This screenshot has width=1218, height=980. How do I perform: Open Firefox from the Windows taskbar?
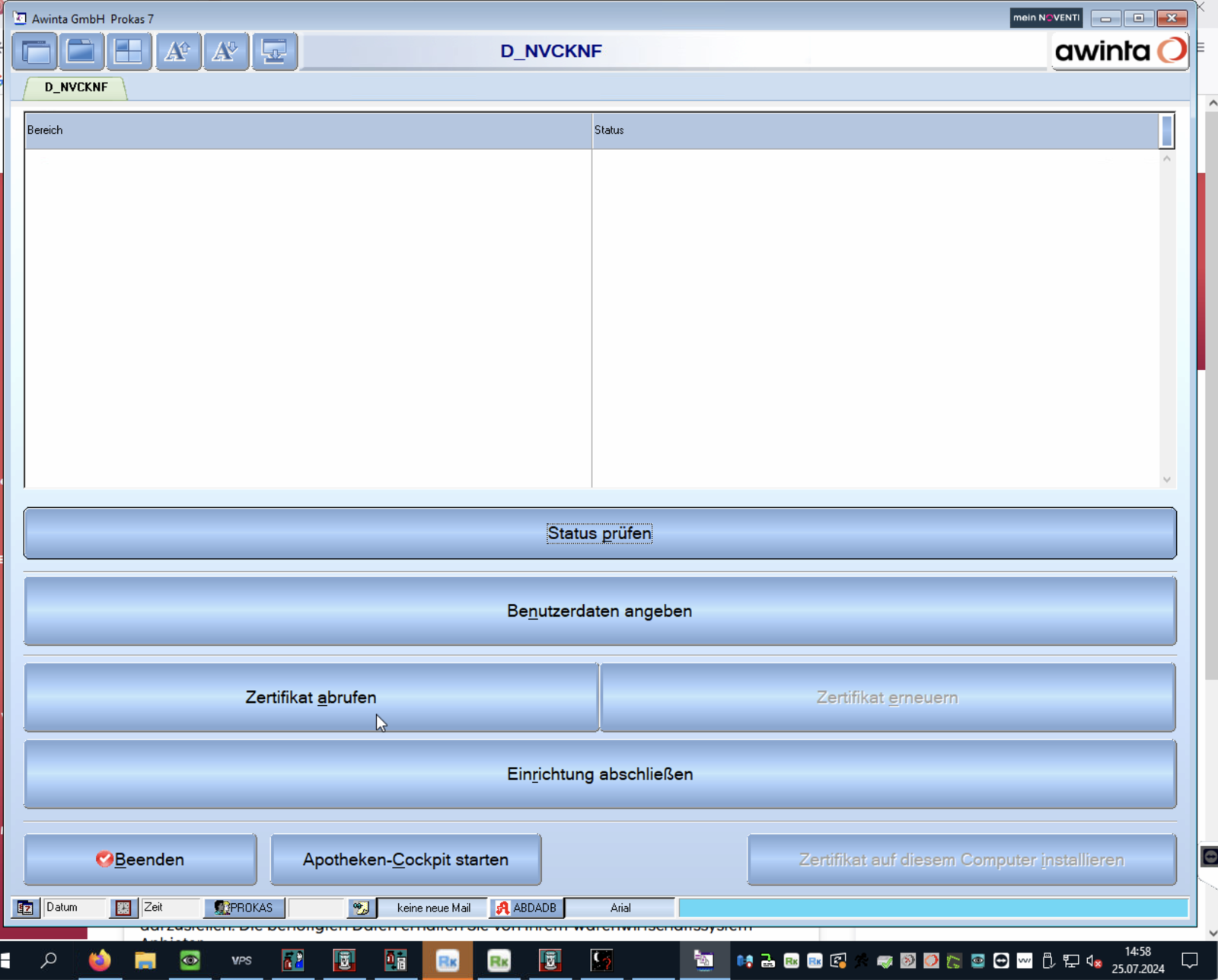pyautogui.click(x=99, y=961)
